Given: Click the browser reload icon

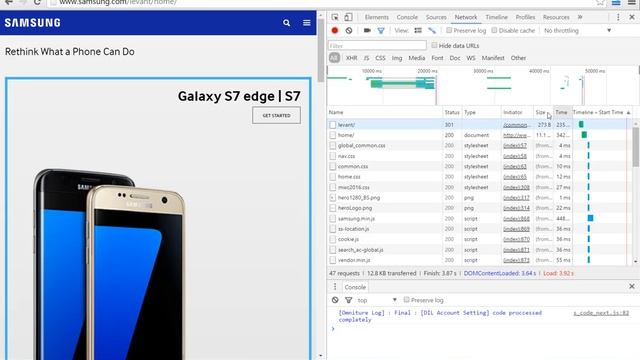Looking at the screenshot, I should [37, 2].
